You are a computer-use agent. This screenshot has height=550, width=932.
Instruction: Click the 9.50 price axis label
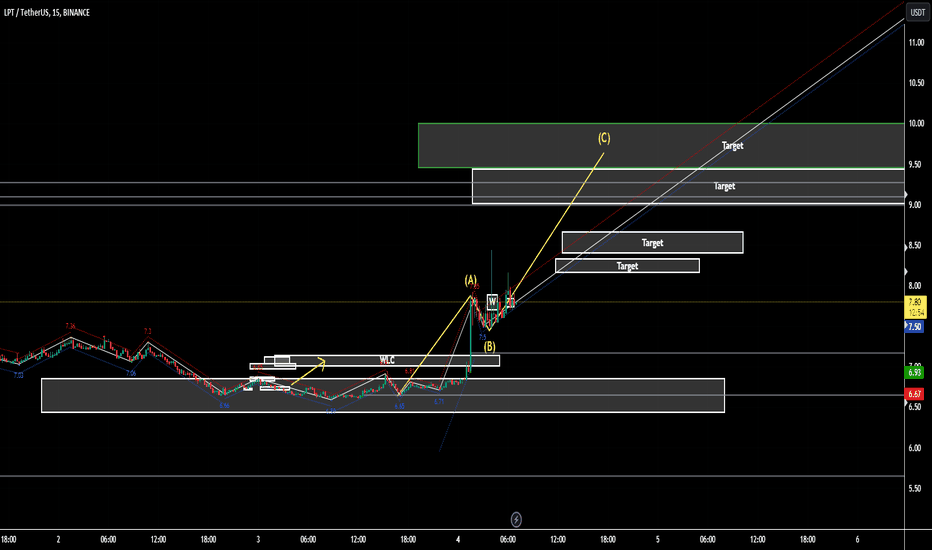click(x=916, y=164)
